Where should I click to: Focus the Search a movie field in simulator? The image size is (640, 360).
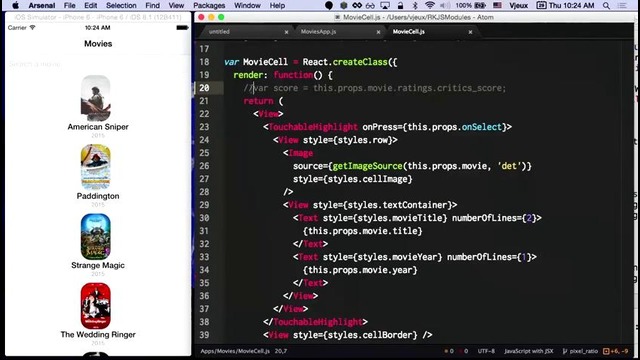click(98, 64)
